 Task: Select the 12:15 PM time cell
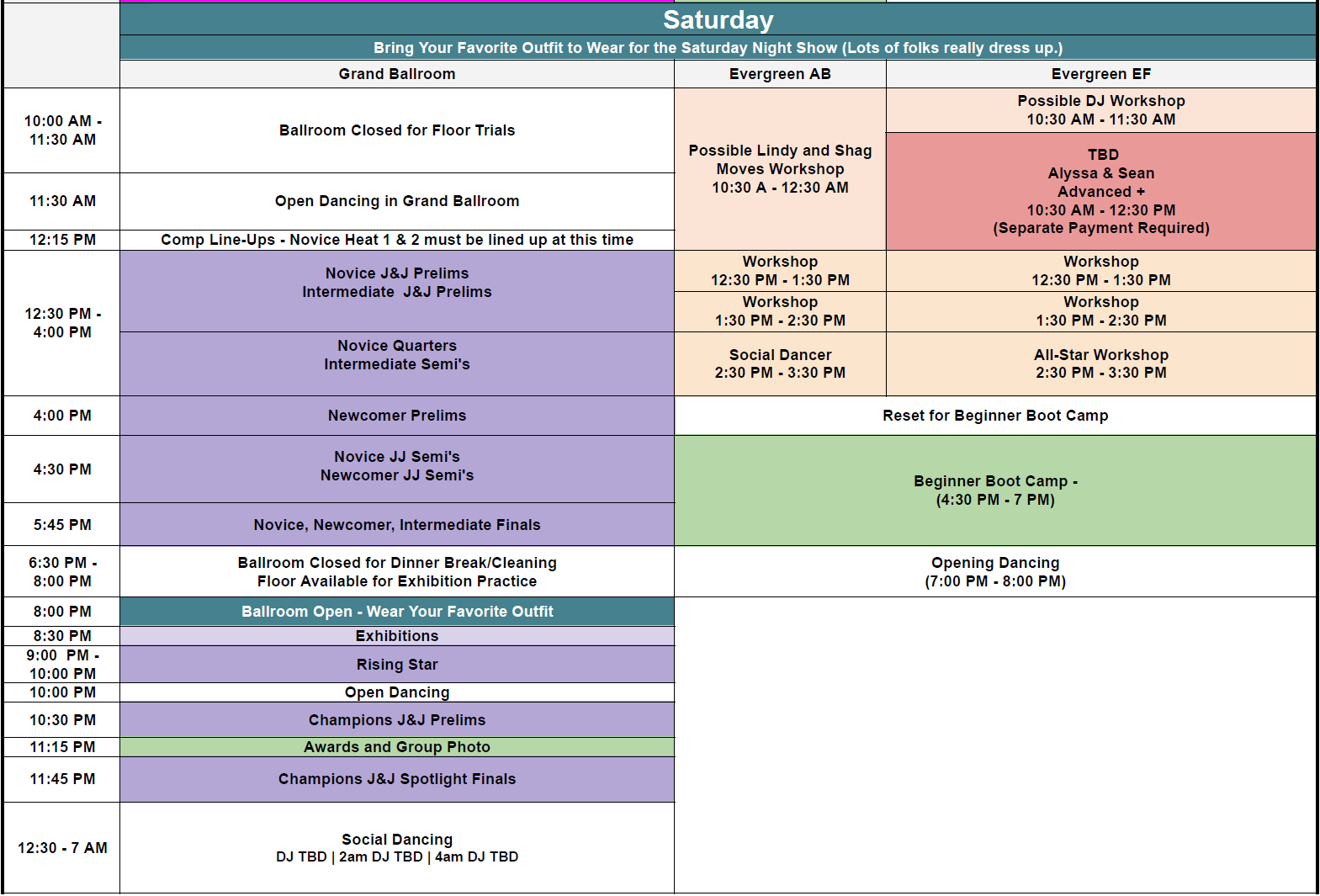tap(62, 240)
